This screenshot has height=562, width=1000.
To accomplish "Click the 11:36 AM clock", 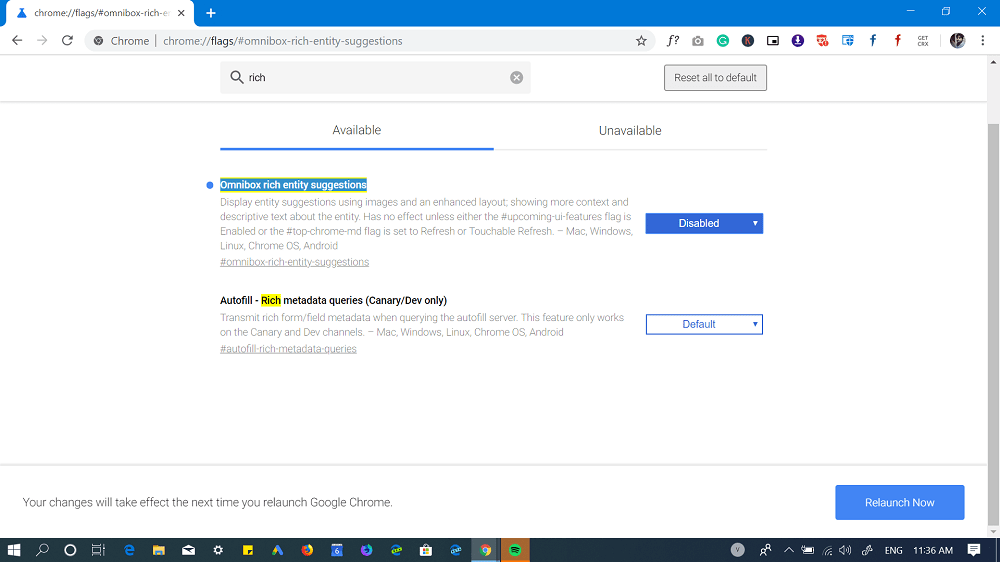I will pyautogui.click(x=932, y=551).
